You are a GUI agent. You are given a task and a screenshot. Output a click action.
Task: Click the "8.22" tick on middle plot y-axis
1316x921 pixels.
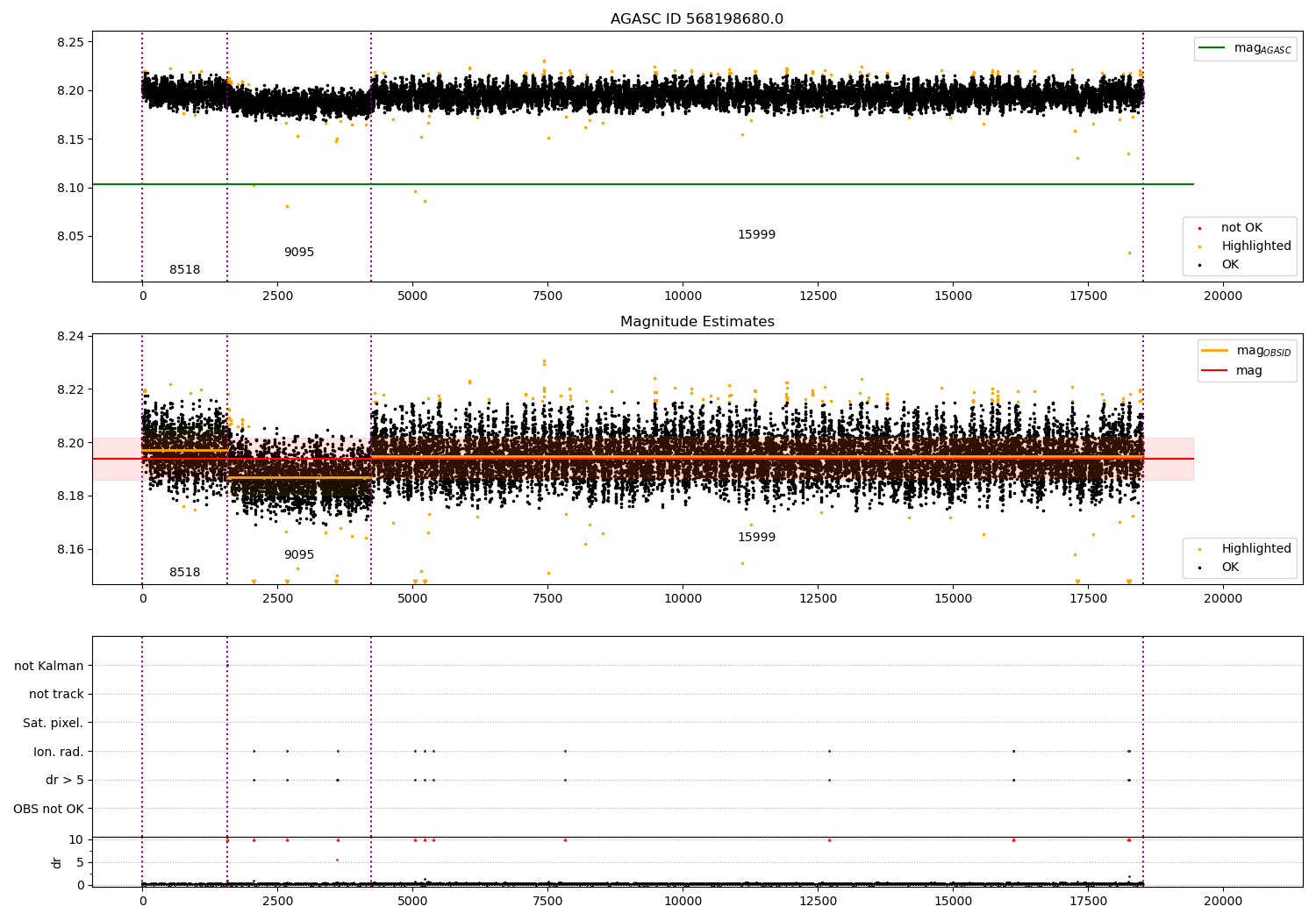click(x=69, y=389)
